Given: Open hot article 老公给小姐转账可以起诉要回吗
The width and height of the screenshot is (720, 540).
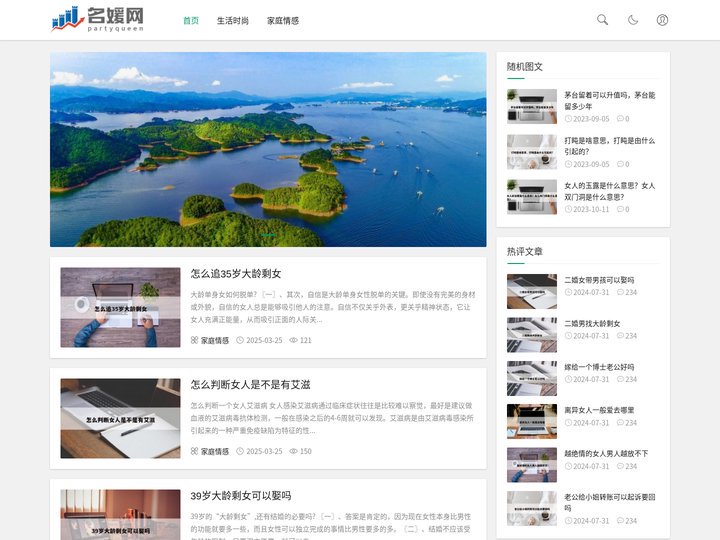Looking at the screenshot, I should 609,502.
